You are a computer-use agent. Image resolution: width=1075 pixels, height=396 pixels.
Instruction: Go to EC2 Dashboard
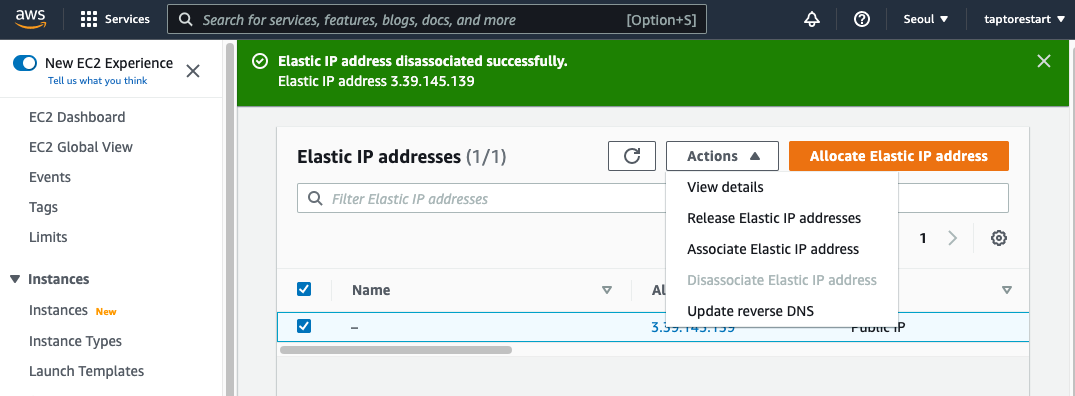tap(77, 117)
